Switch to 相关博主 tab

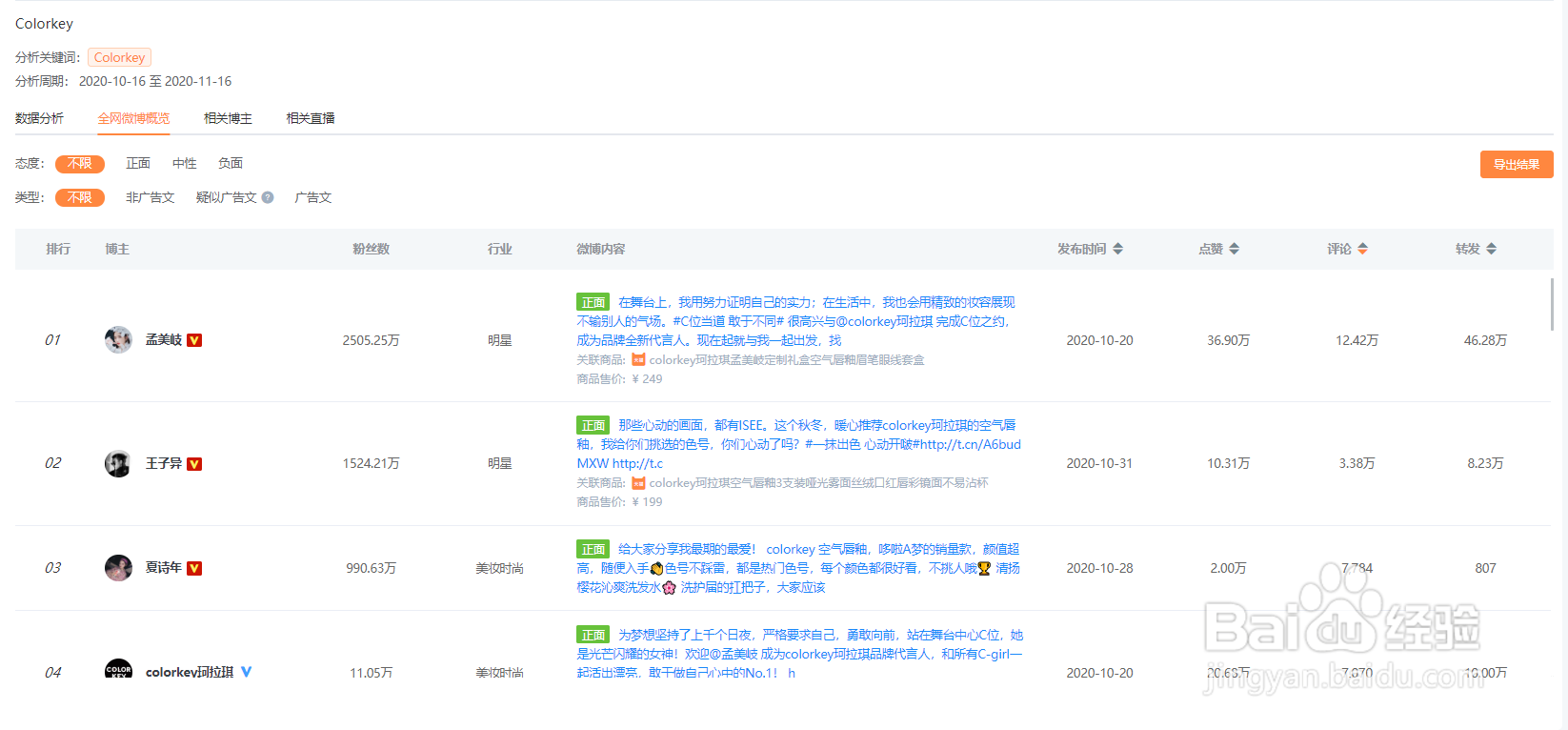pyautogui.click(x=229, y=118)
